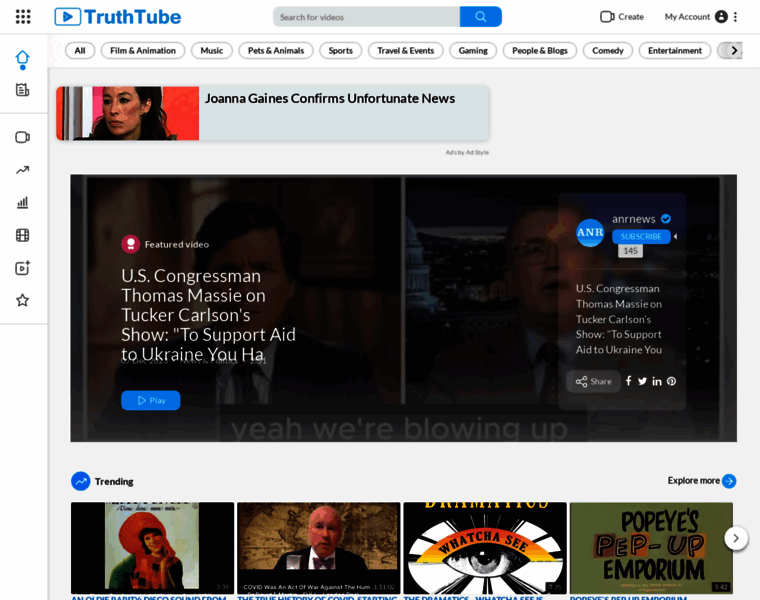Click the TruthTube logo

click(118, 17)
